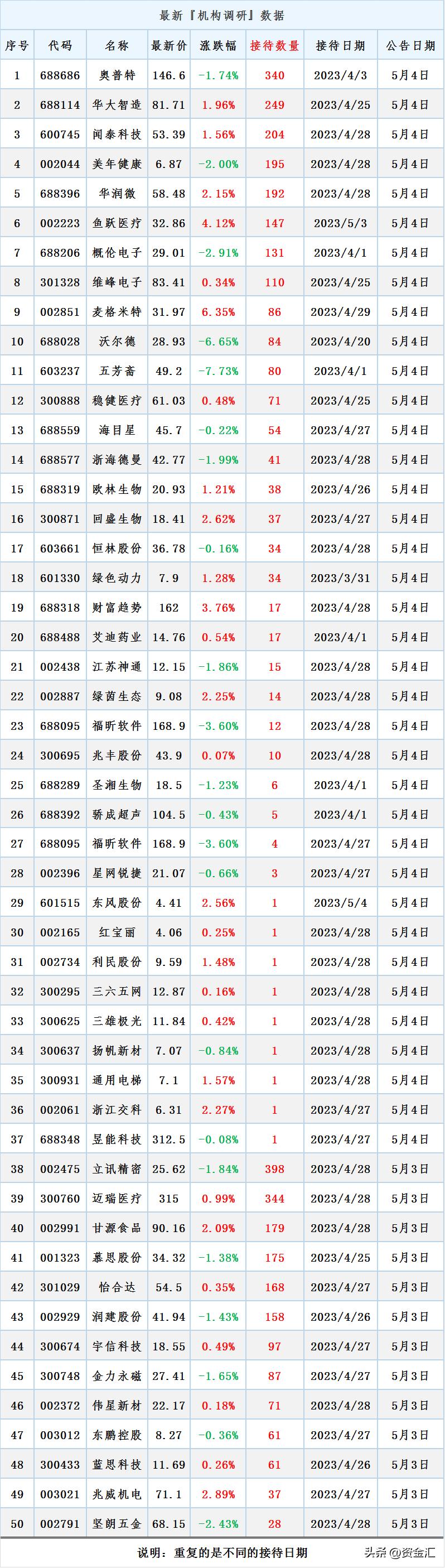Select stock code 301328
445x1568 pixels.
coord(60,282)
